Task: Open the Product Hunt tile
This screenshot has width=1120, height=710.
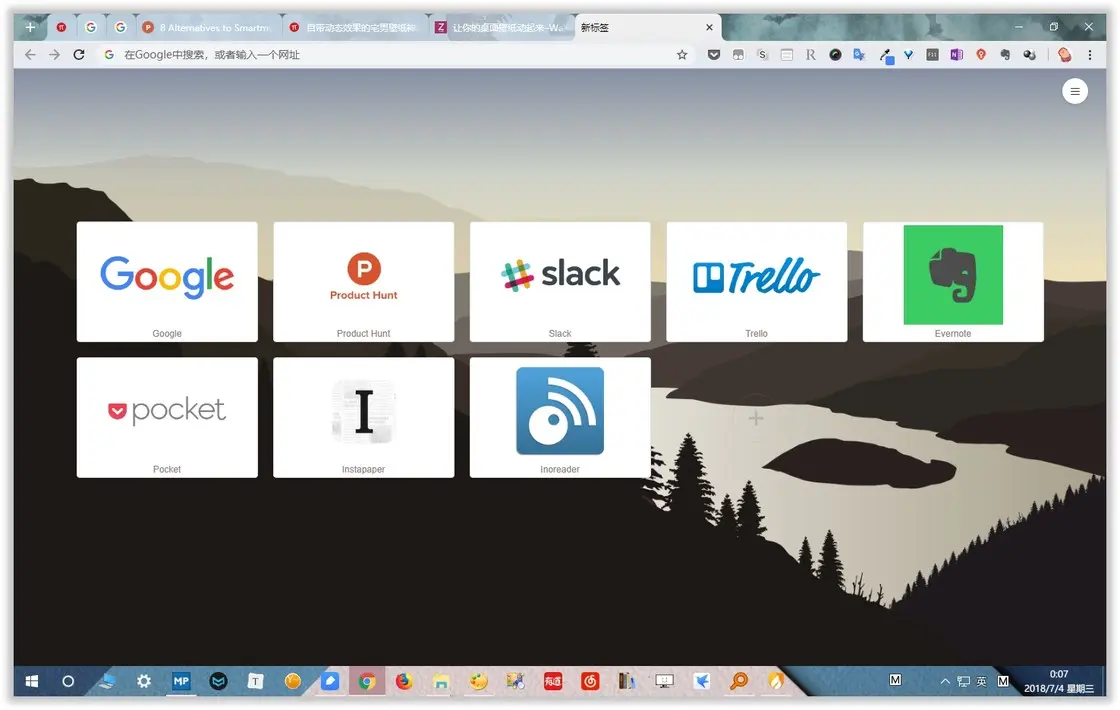Action: 364,281
